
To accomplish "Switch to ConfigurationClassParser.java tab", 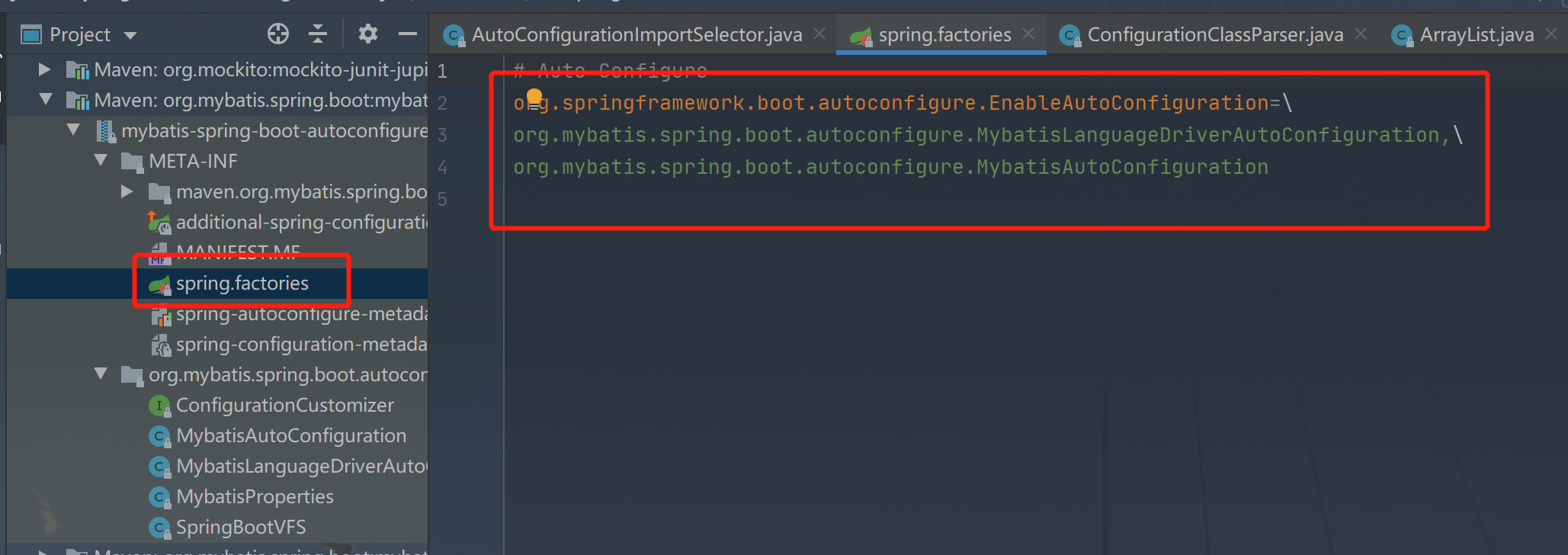I will 1215,34.
